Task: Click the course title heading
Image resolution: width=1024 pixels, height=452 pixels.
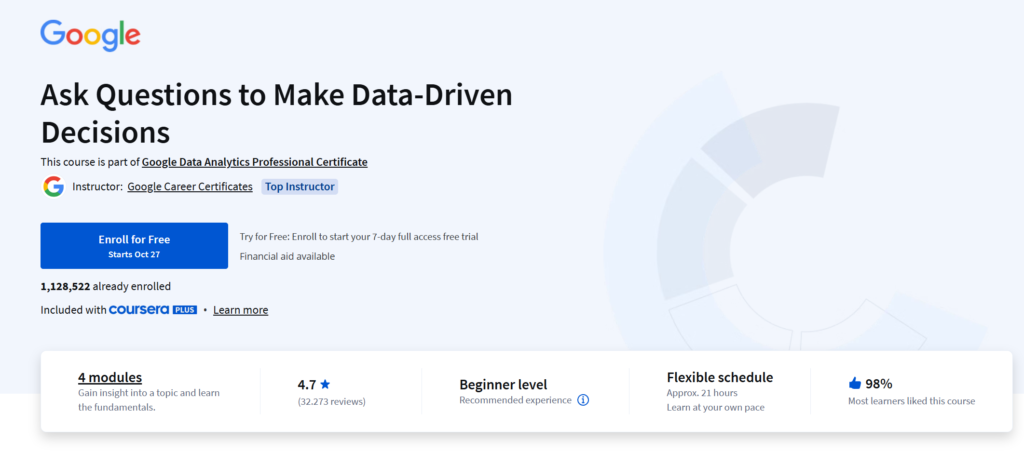Action: (x=276, y=113)
